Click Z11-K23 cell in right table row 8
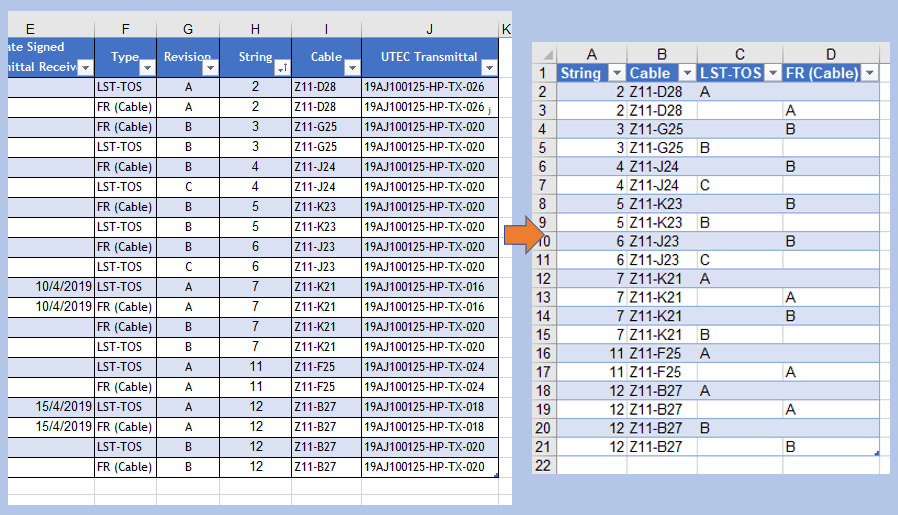Screen dimensions: 898x515 661,204
